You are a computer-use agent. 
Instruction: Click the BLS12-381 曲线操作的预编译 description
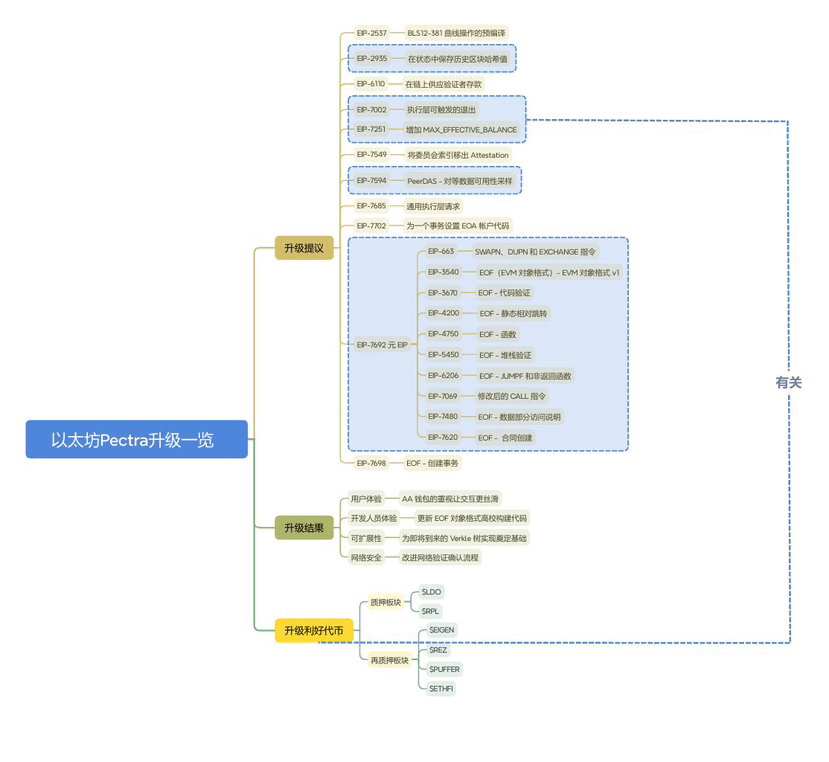coord(456,33)
